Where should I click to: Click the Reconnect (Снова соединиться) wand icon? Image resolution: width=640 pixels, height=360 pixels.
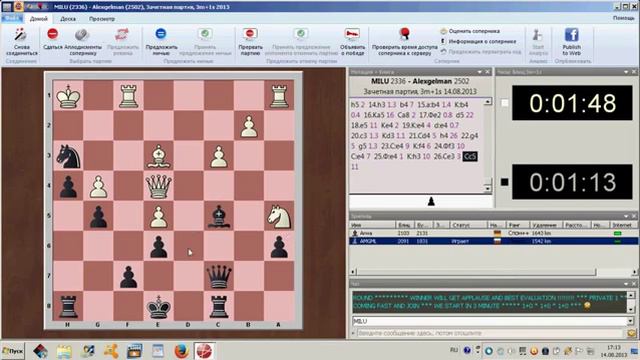[x=21, y=35]
